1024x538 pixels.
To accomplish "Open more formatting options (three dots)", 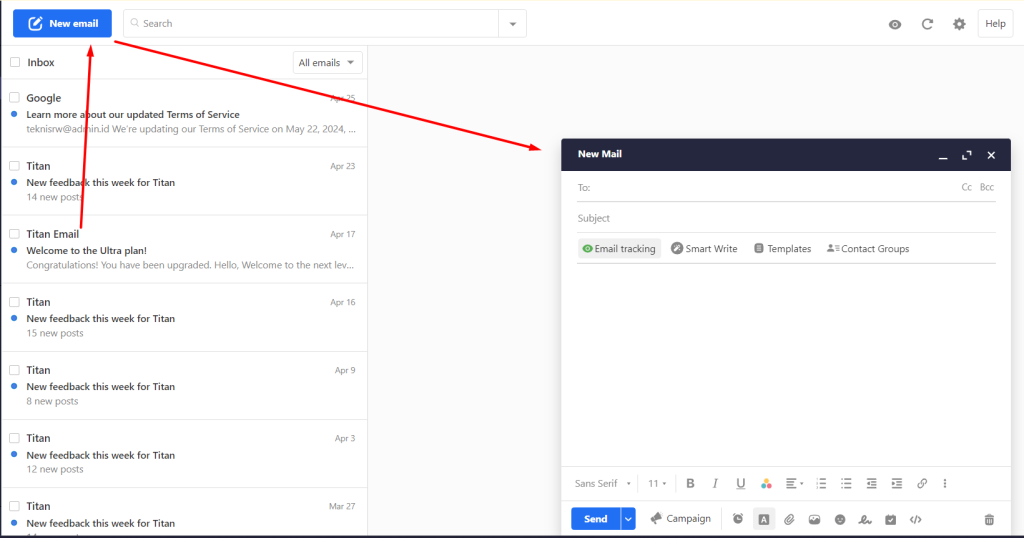I will pos(944,484).
